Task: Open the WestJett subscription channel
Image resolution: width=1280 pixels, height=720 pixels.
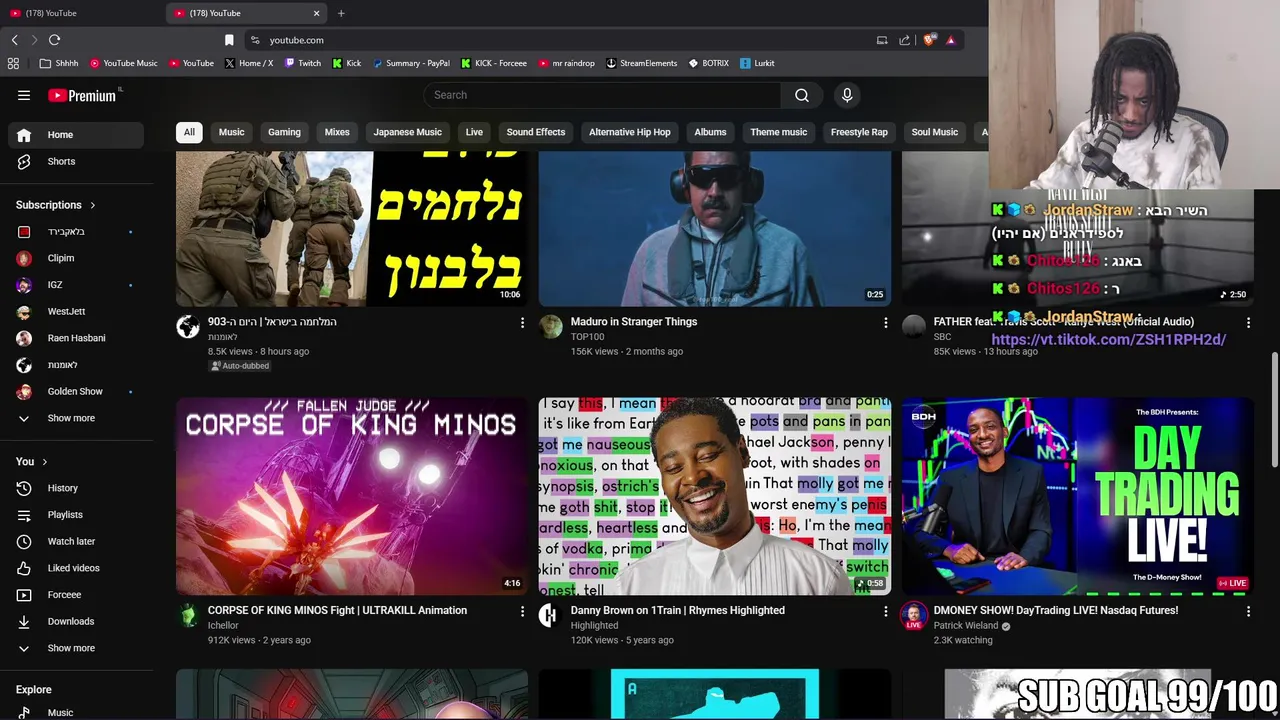Action: (x=78, y=311)
